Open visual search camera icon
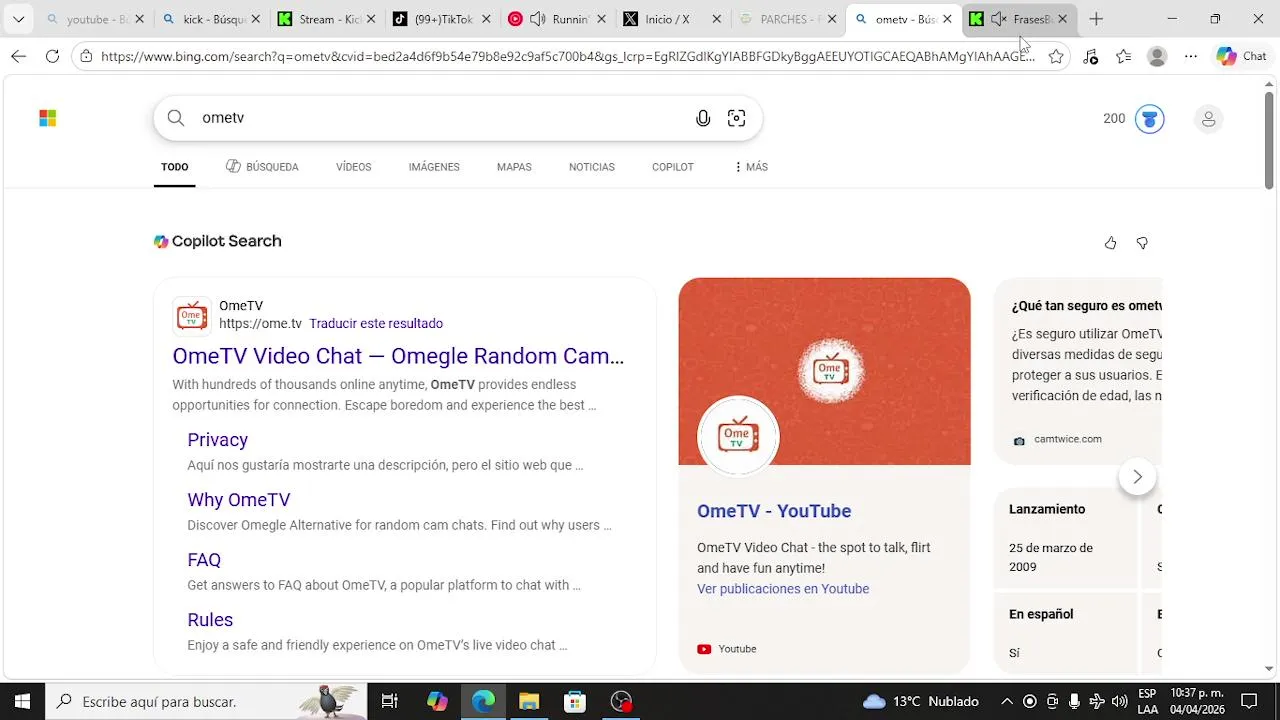Image resolution: width=1280 pixels, height=720 pixels. 737,118
